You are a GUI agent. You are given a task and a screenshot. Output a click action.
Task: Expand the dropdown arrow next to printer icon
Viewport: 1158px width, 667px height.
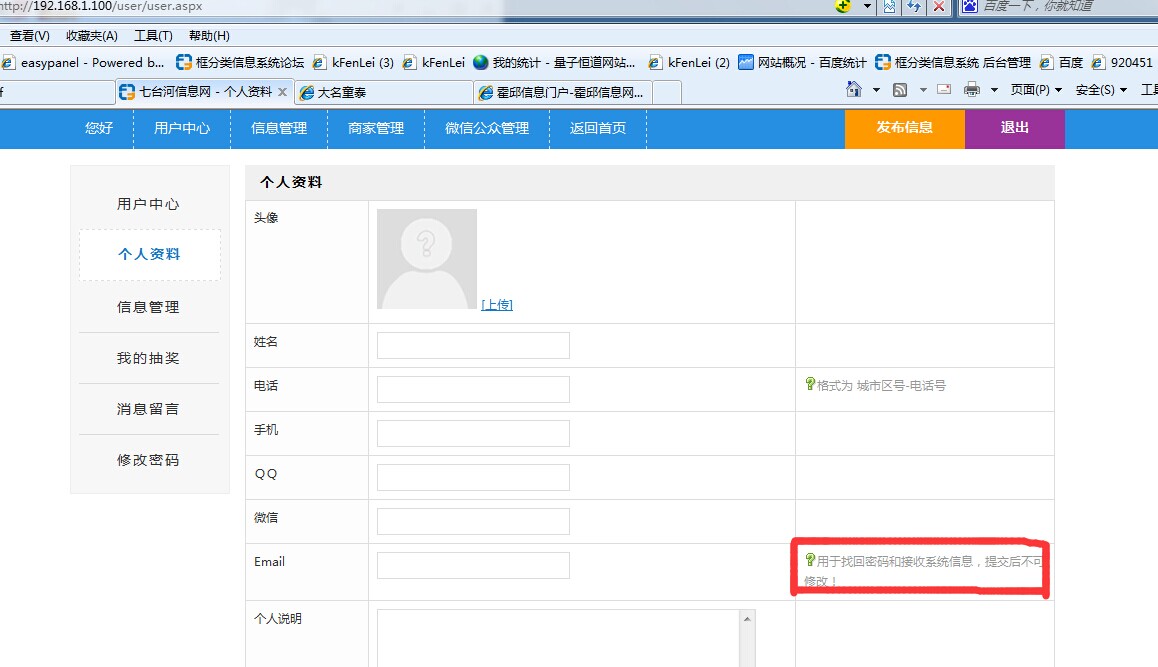pyautogui.click(x=994, y=90)
